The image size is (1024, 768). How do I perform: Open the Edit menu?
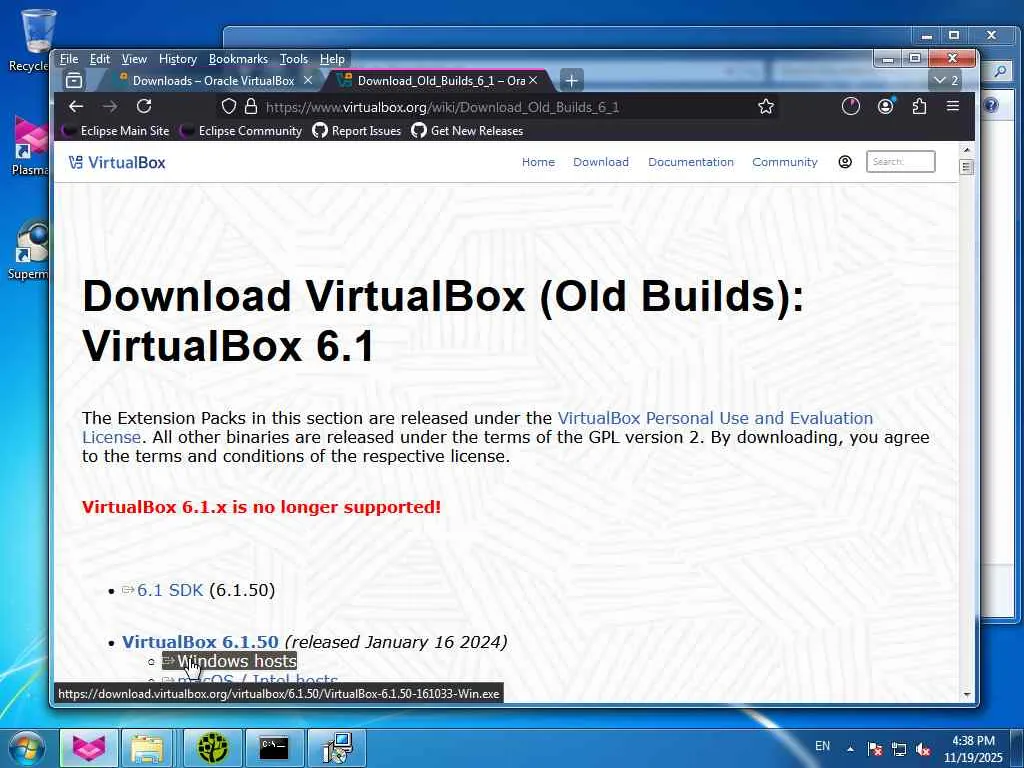[99, 59]
